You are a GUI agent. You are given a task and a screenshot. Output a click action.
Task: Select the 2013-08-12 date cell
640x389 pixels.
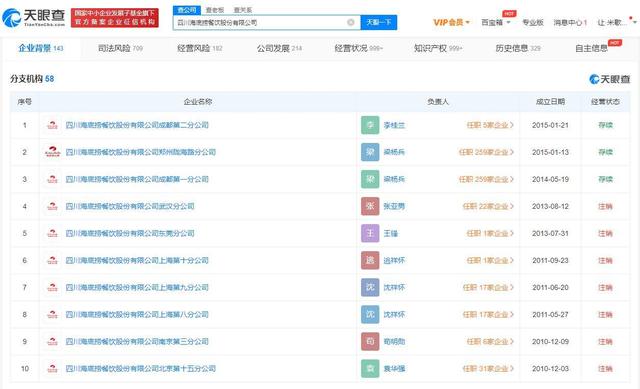550,206
